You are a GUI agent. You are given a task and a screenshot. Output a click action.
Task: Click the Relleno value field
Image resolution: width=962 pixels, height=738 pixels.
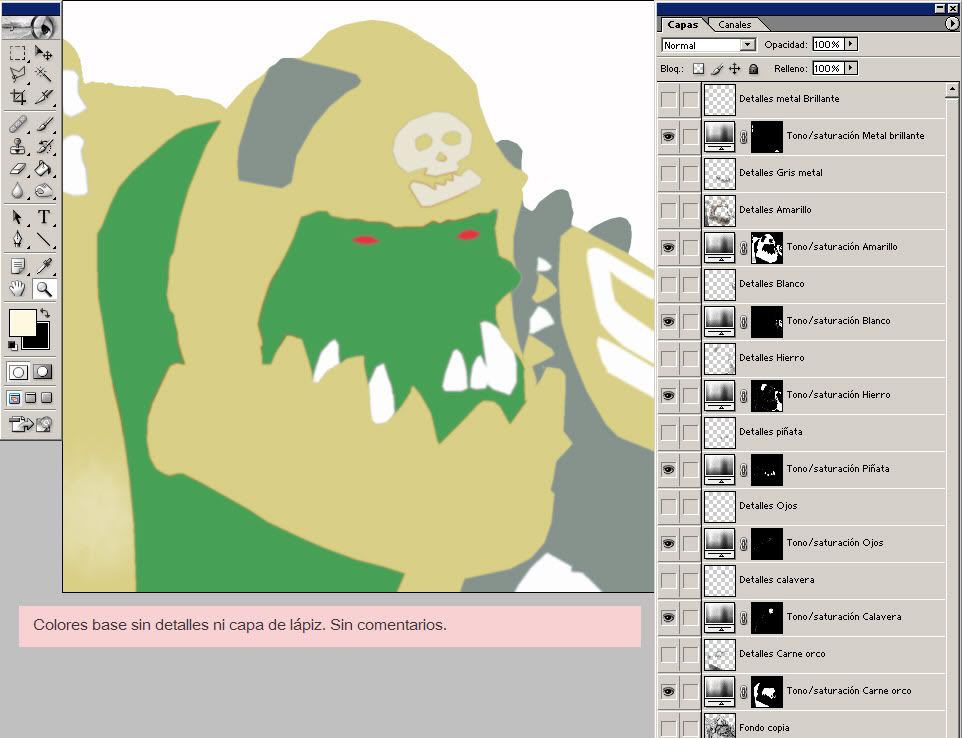828,68
